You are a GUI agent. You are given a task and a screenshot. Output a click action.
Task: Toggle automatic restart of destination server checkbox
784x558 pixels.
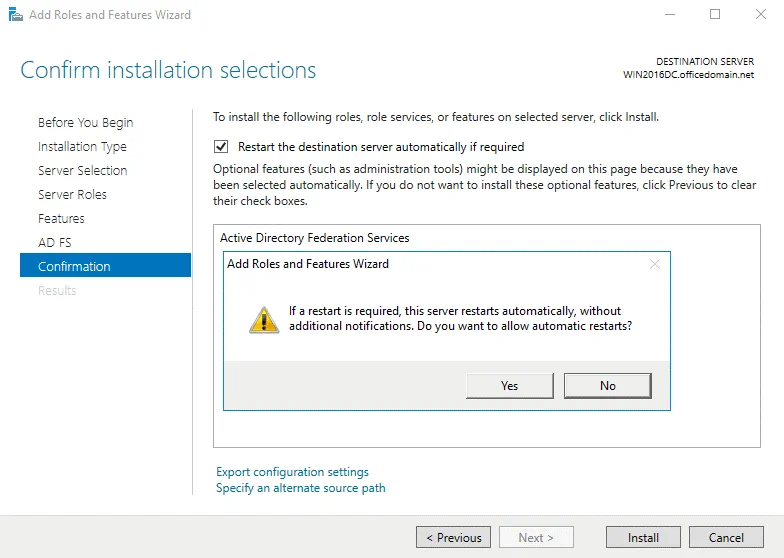point(222,146)
